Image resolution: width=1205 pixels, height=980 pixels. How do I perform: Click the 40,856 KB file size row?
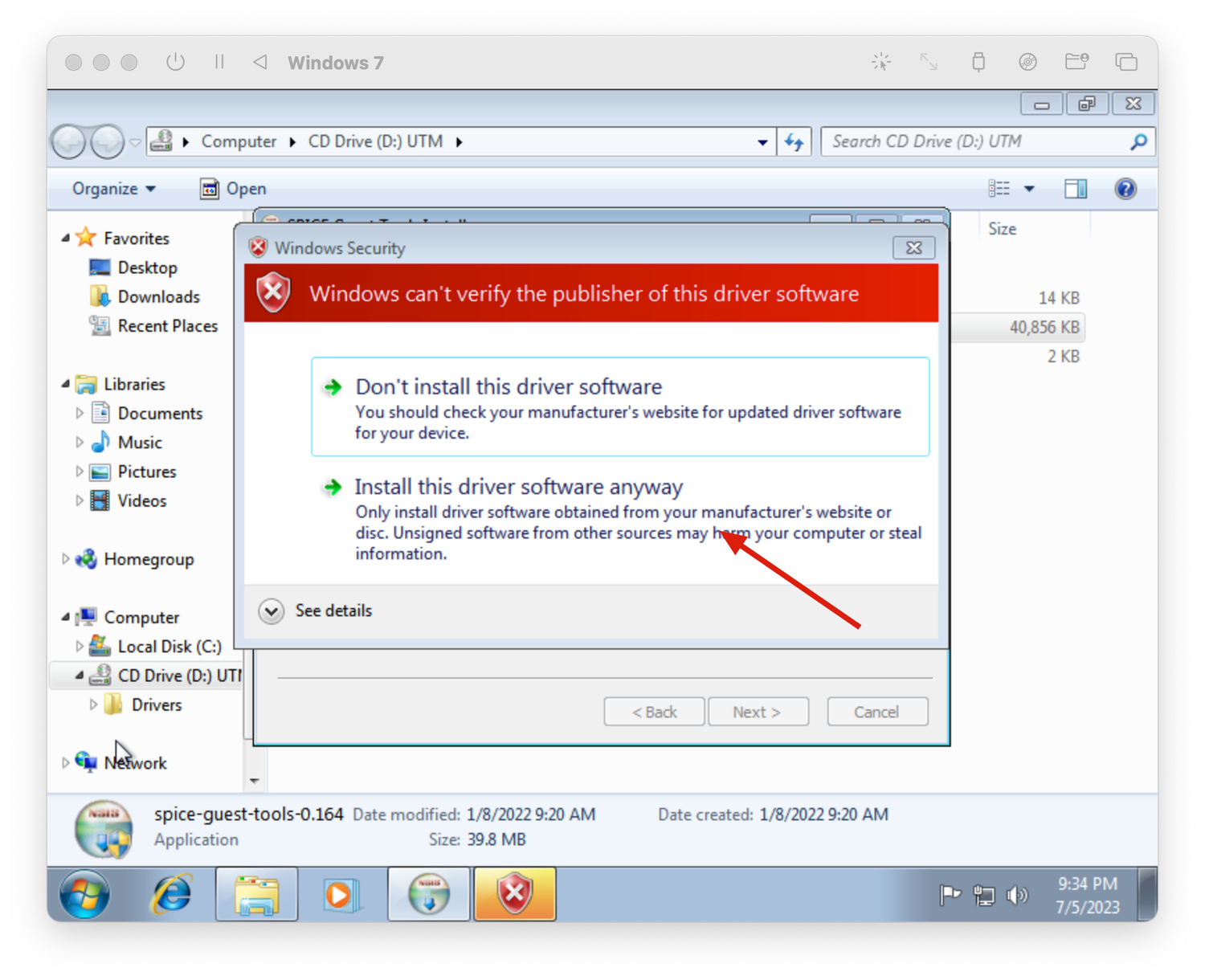(x=1044, y=328)
